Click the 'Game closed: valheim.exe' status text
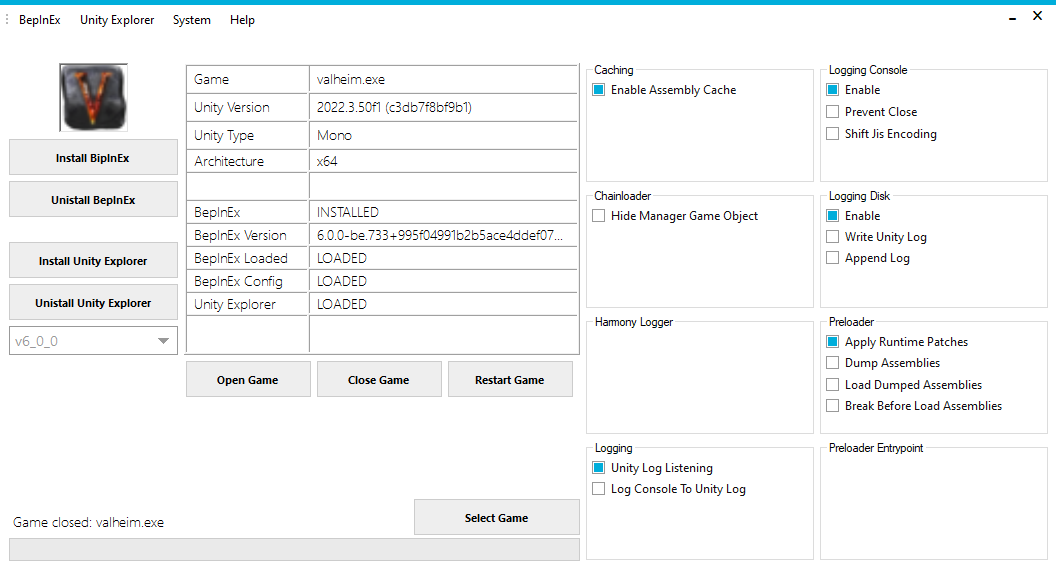Viewport: 1056px width, 568px height. (x=88, y=522)
